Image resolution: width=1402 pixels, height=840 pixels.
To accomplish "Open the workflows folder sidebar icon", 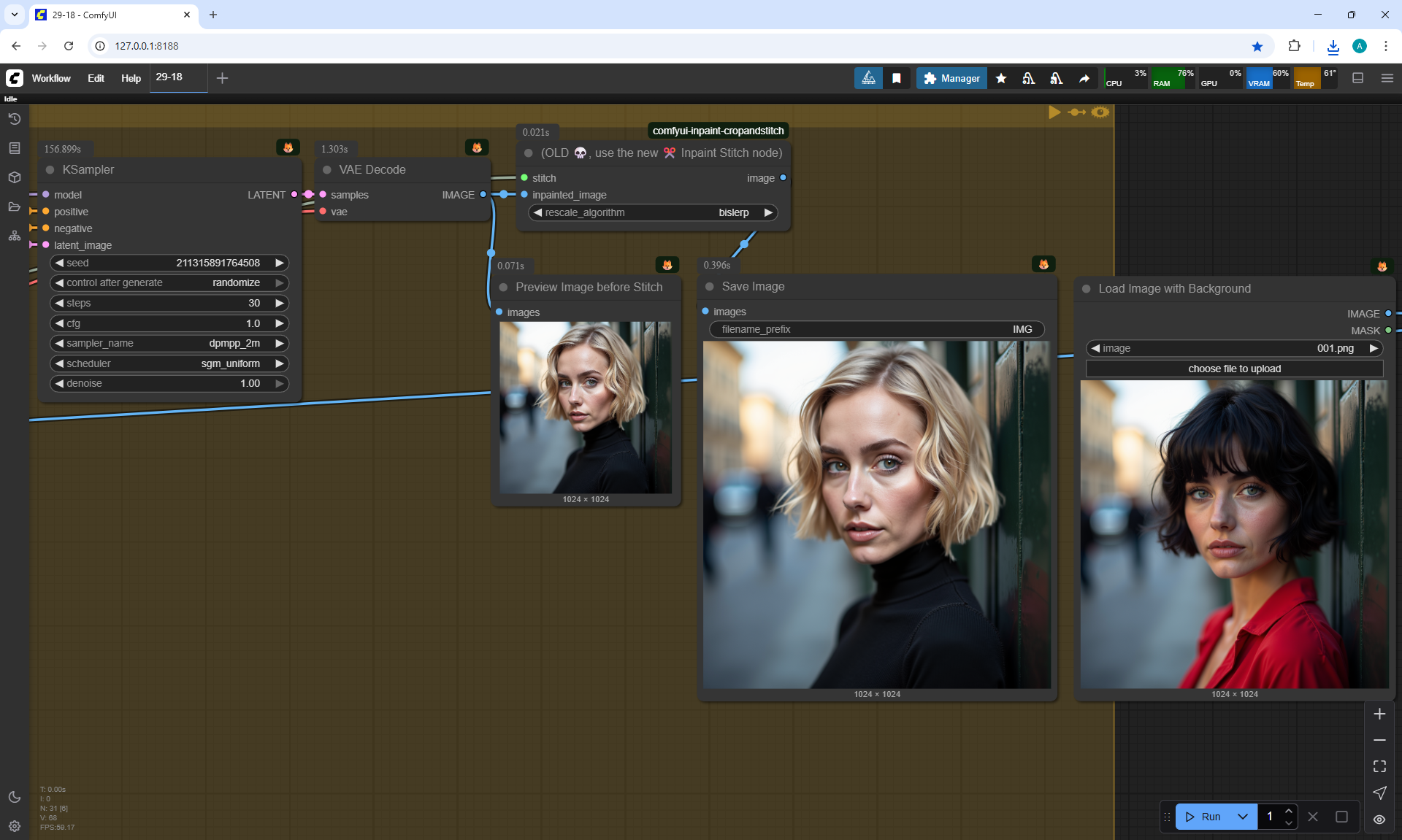I will [14, 207].
